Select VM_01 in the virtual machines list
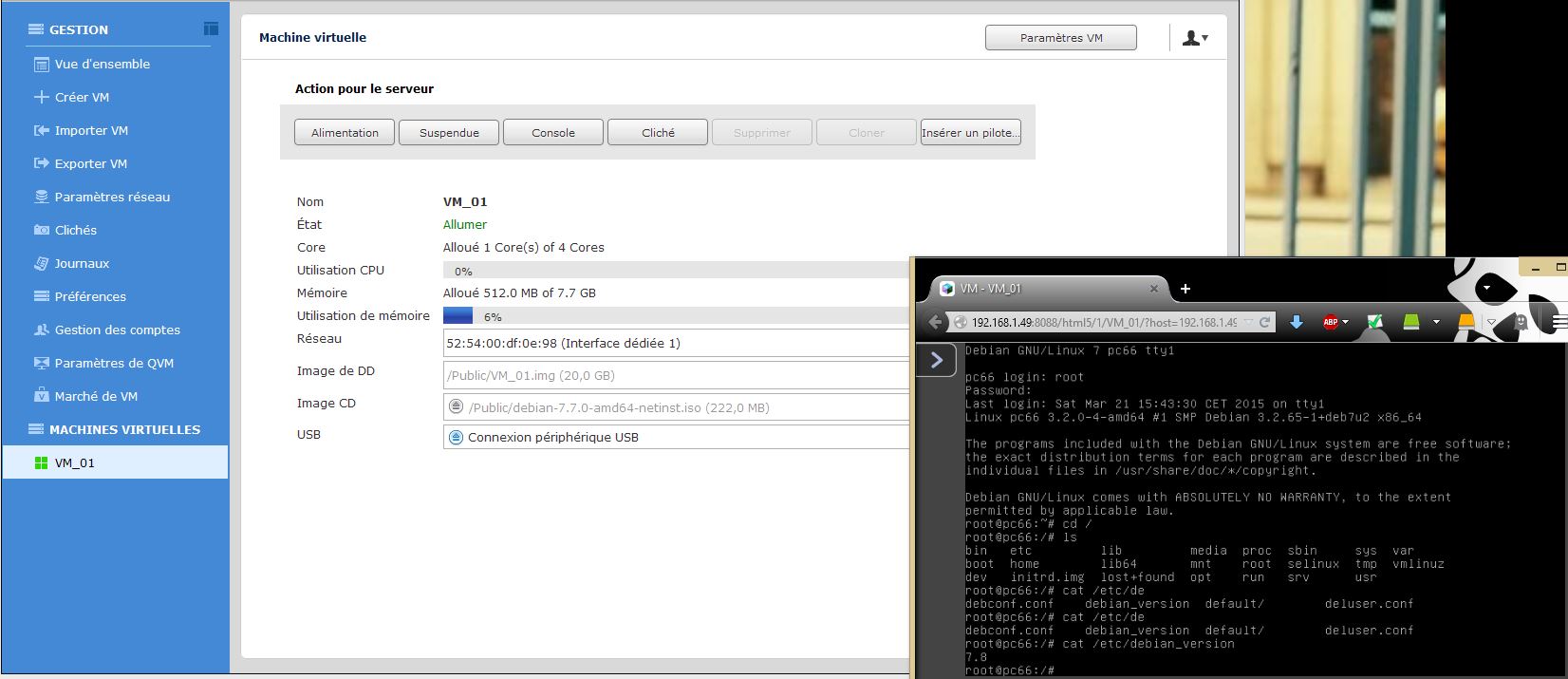 pos(75,463)
